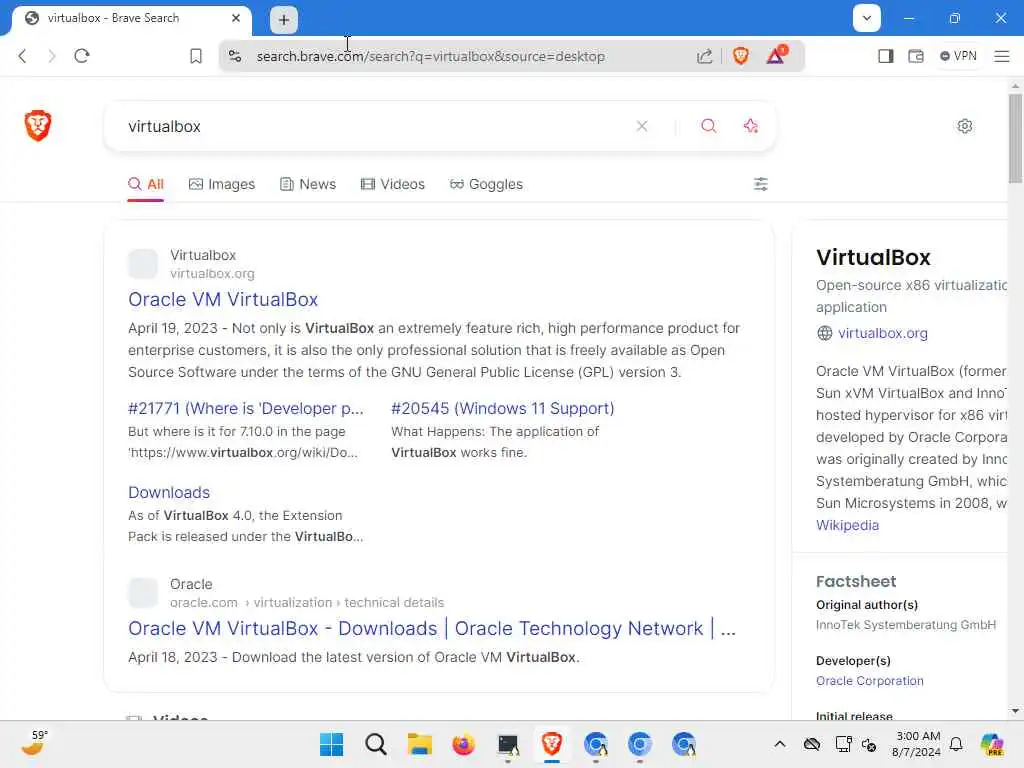The height and width of the screenshot is (768, 1024).
Task: Toggle the browser sidebar panel
Action: click(886, 56)
